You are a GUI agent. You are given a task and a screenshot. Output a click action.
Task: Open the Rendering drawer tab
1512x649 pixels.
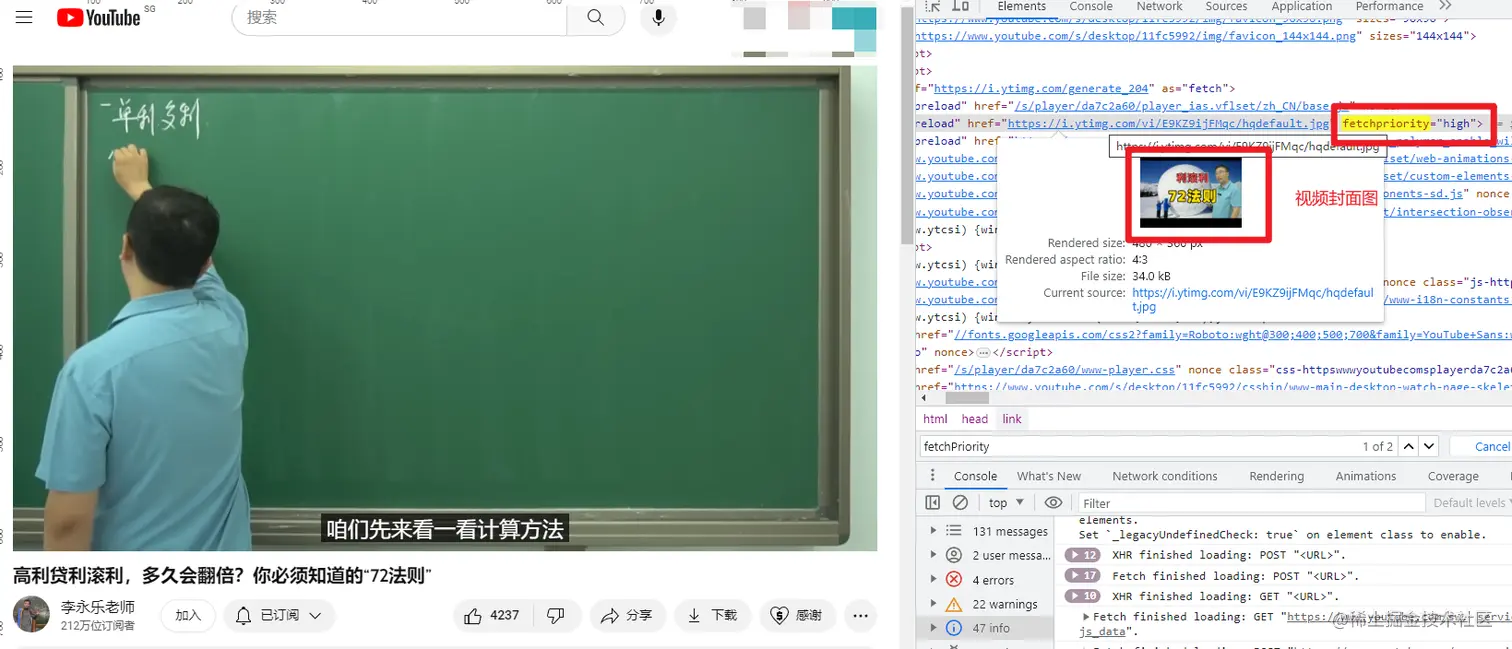click(x=1277, y=476)
